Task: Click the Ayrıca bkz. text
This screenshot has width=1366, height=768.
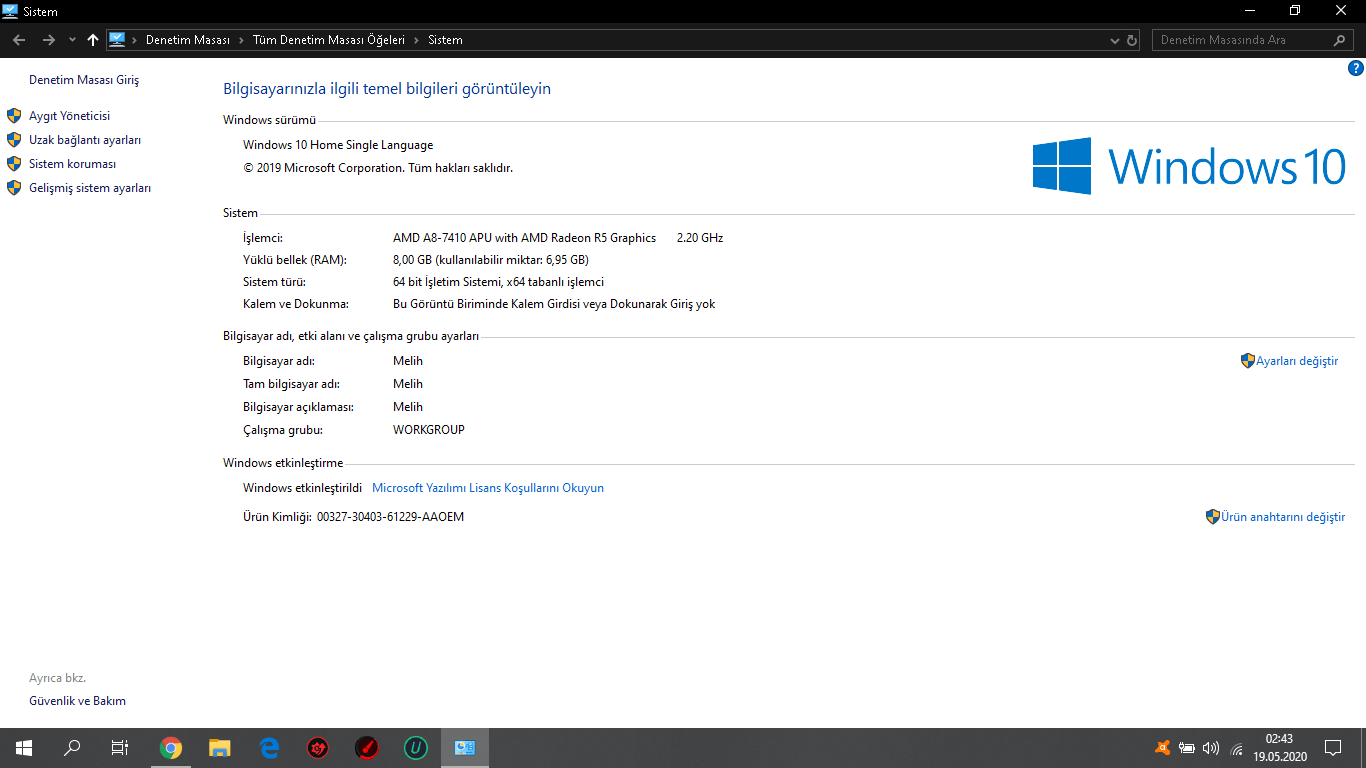Action: (x=57, y=678)
